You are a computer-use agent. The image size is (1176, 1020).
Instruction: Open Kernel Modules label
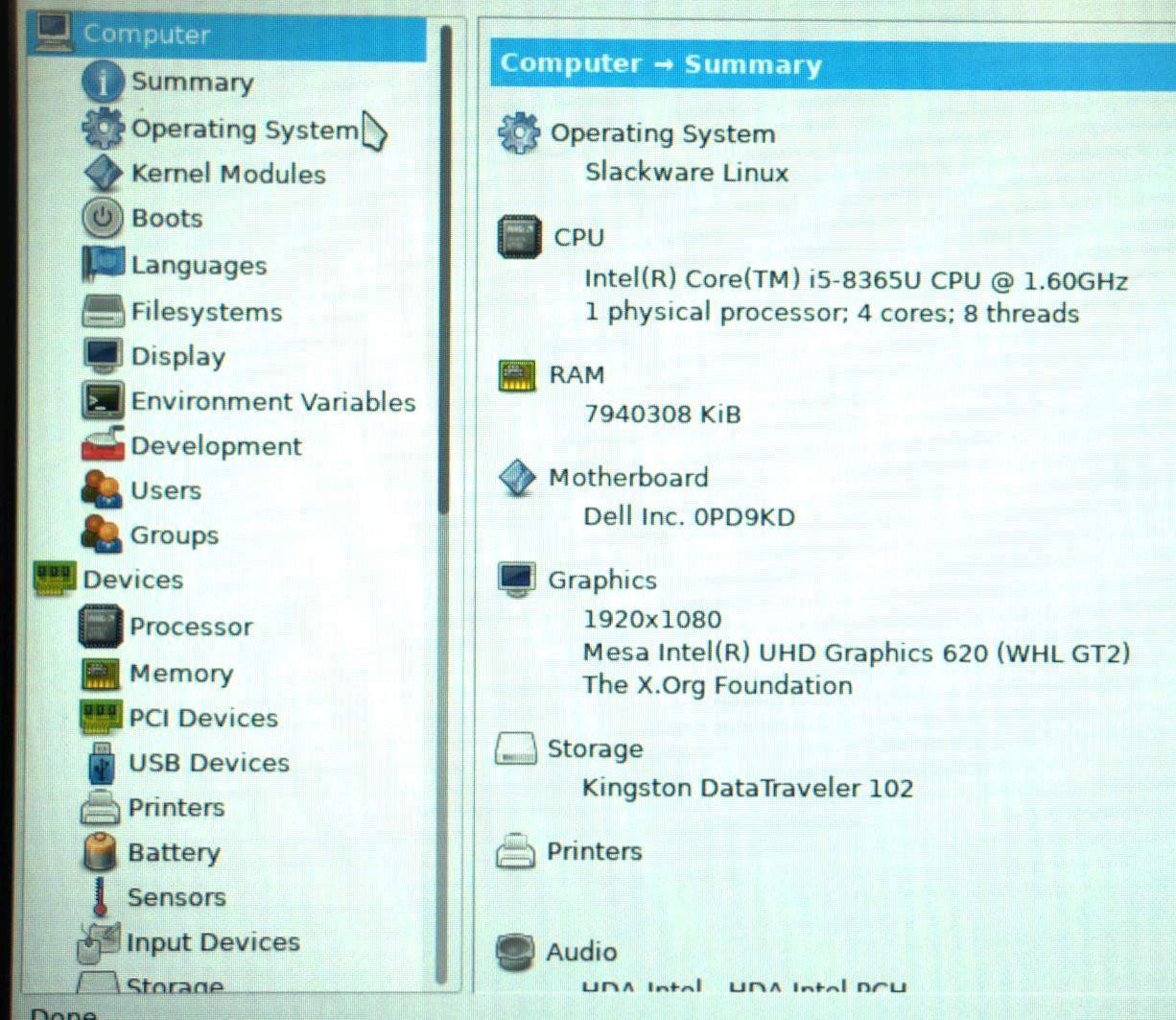coord(228,174)
